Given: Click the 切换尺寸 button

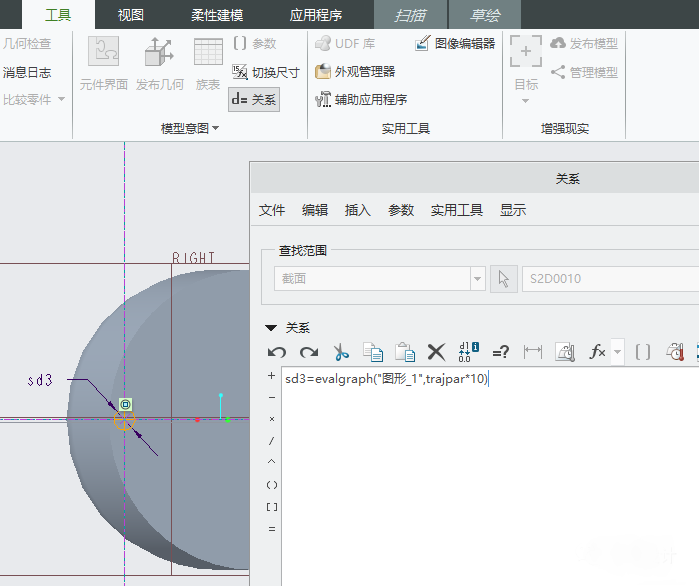Looking at the screenshot, I should (266, 72).
